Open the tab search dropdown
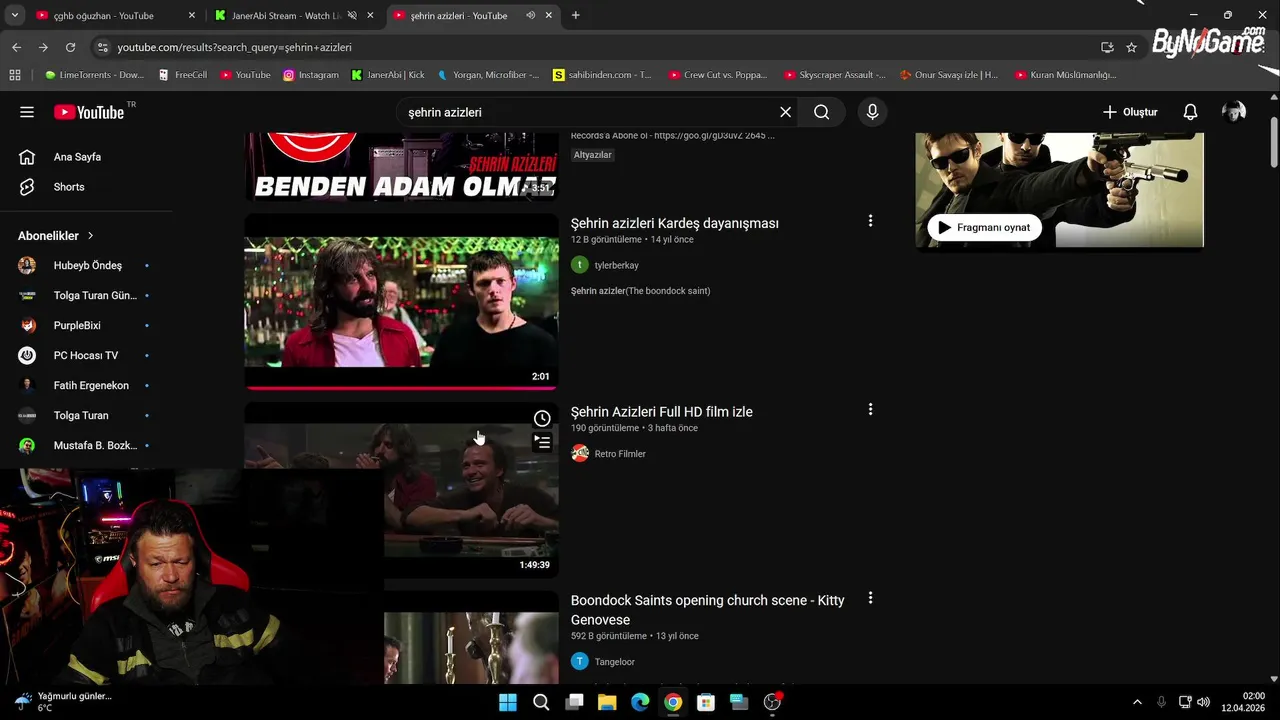The width and height of the screenshot is (1280, 720). (x=14, y=15)
